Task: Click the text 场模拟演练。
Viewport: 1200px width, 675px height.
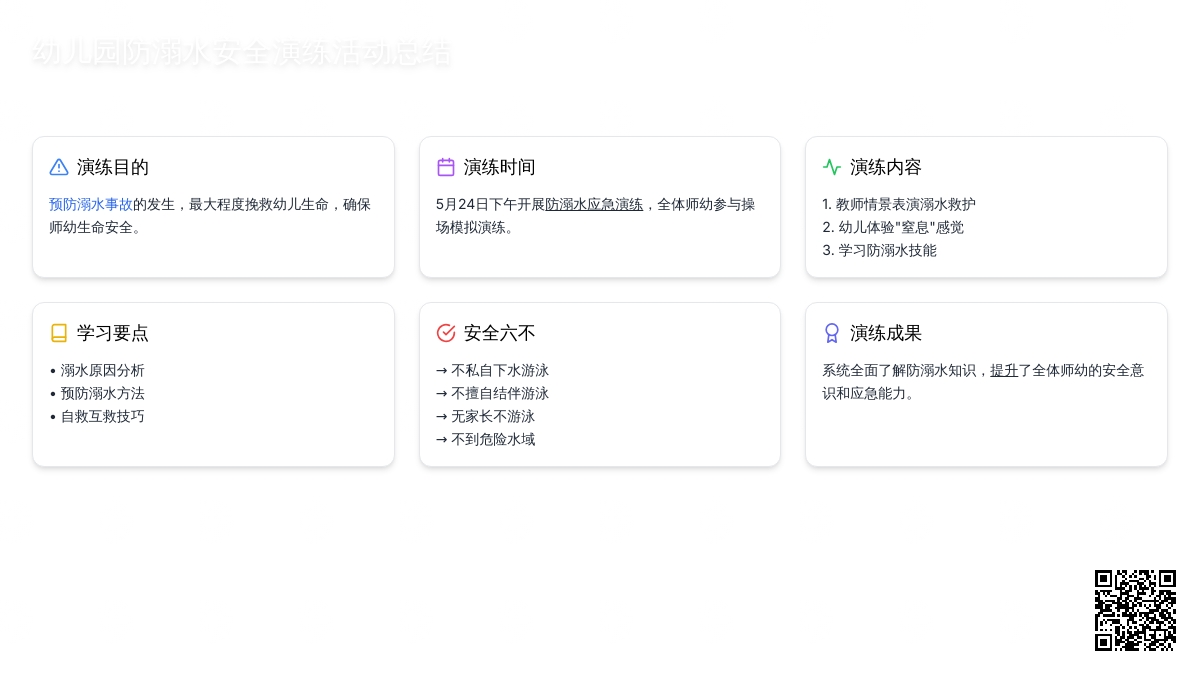Action: (478, 227)
